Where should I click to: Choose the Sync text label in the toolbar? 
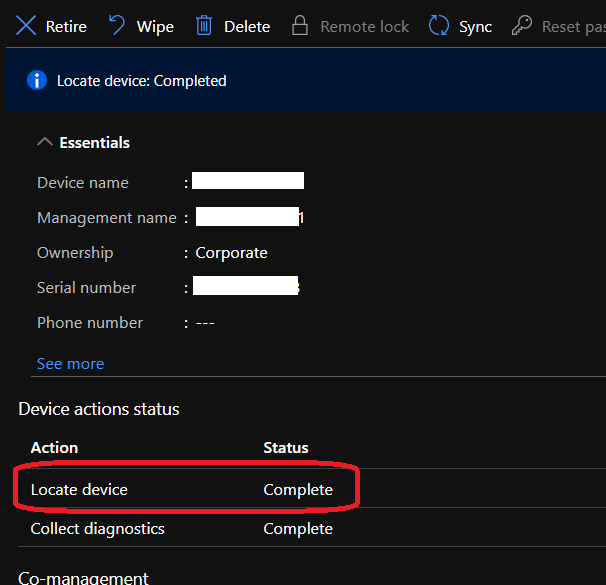[x=475, y=27]
